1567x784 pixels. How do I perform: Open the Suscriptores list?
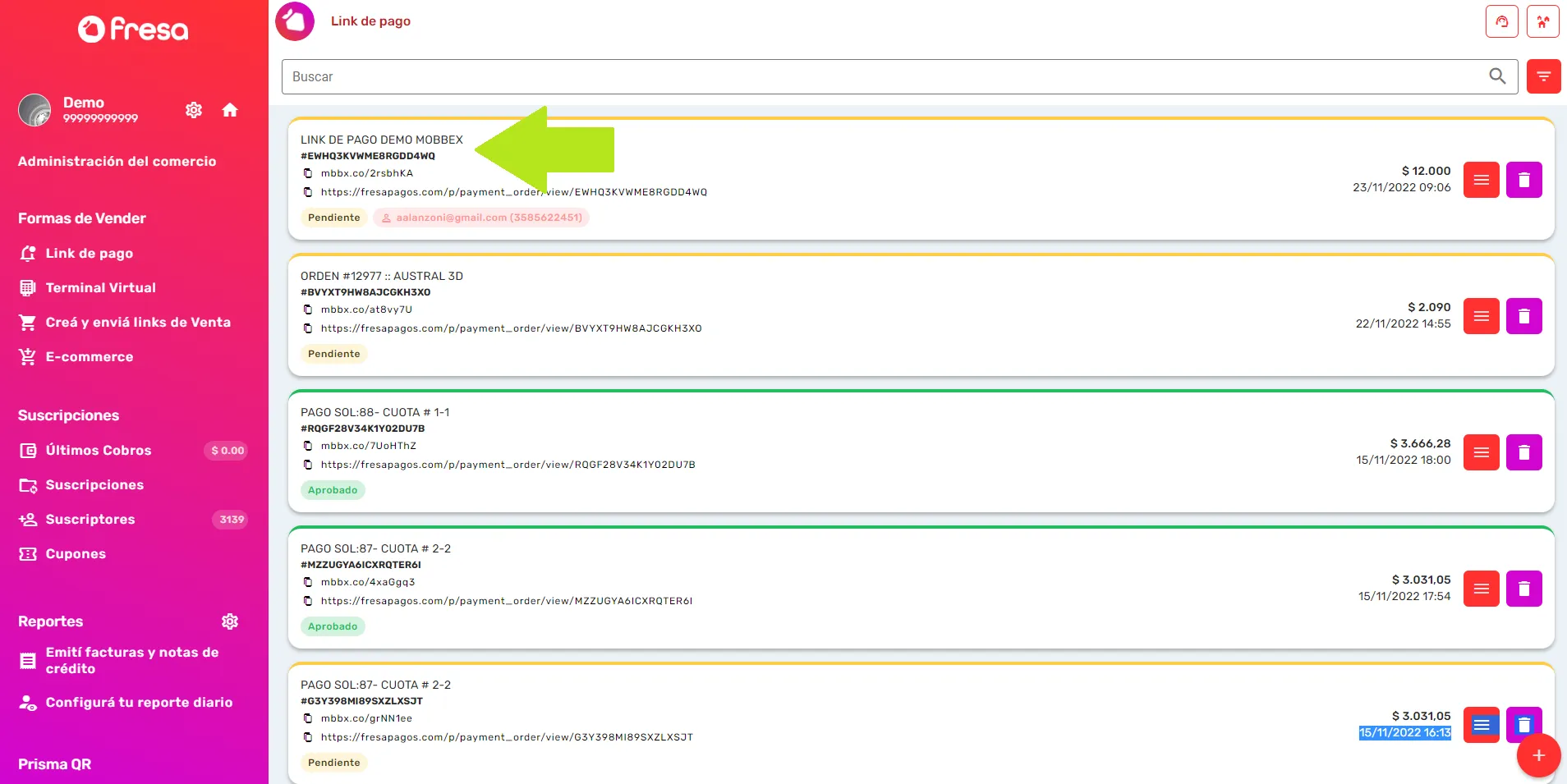click(90, 520)
